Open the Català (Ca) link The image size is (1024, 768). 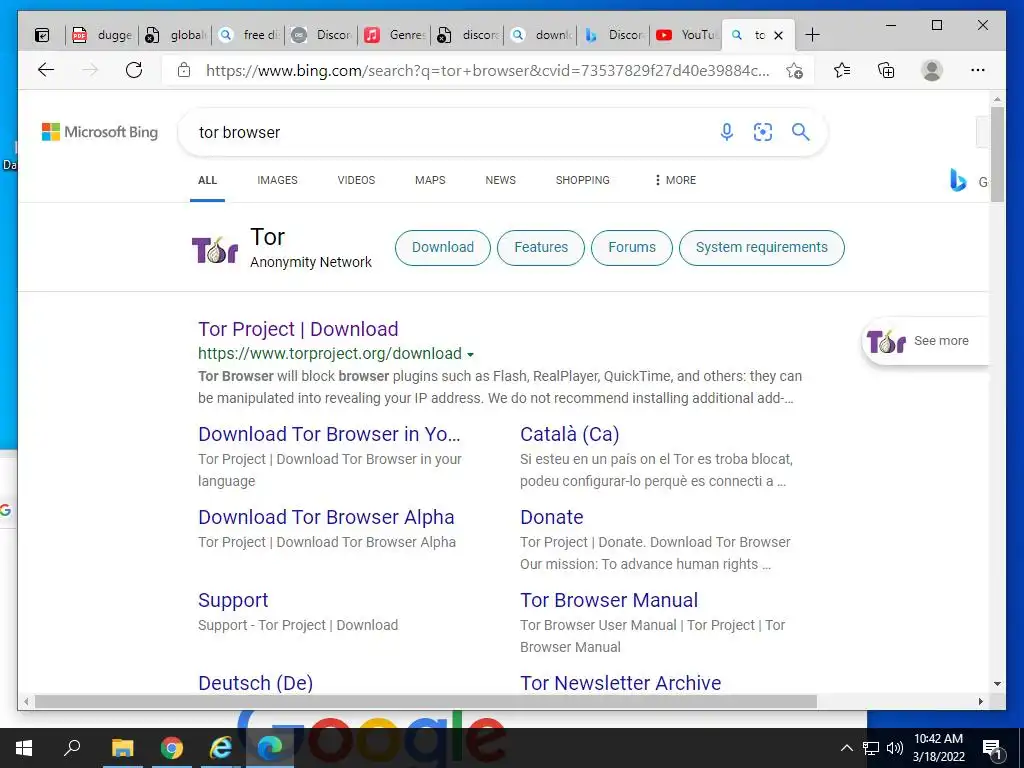coord(569,434)
